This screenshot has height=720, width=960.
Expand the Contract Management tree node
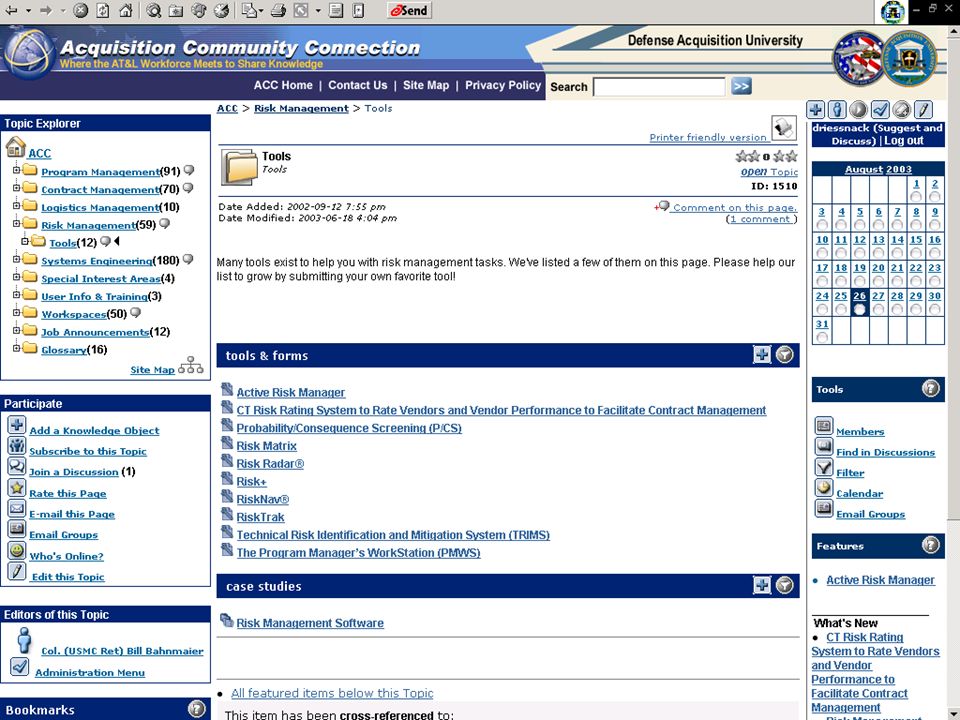(17, 187)
